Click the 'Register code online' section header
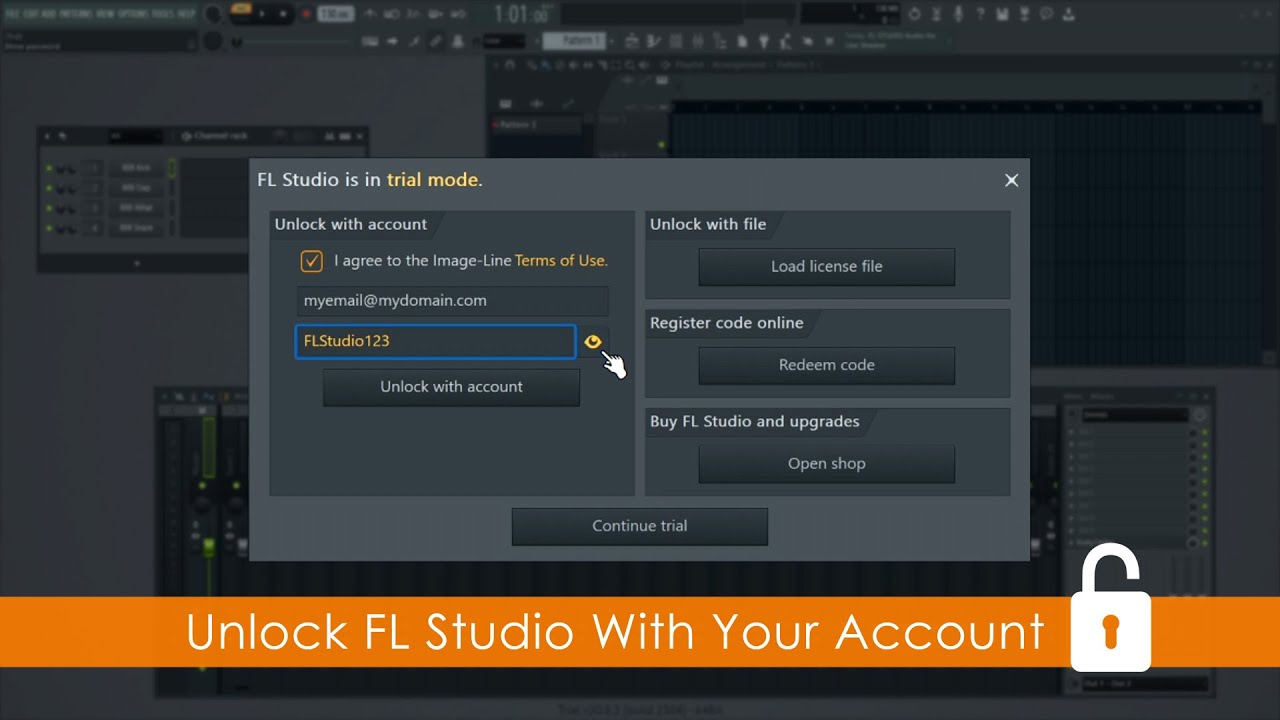The width and height of the screenshot is (1280, 720). pos(727,323)
